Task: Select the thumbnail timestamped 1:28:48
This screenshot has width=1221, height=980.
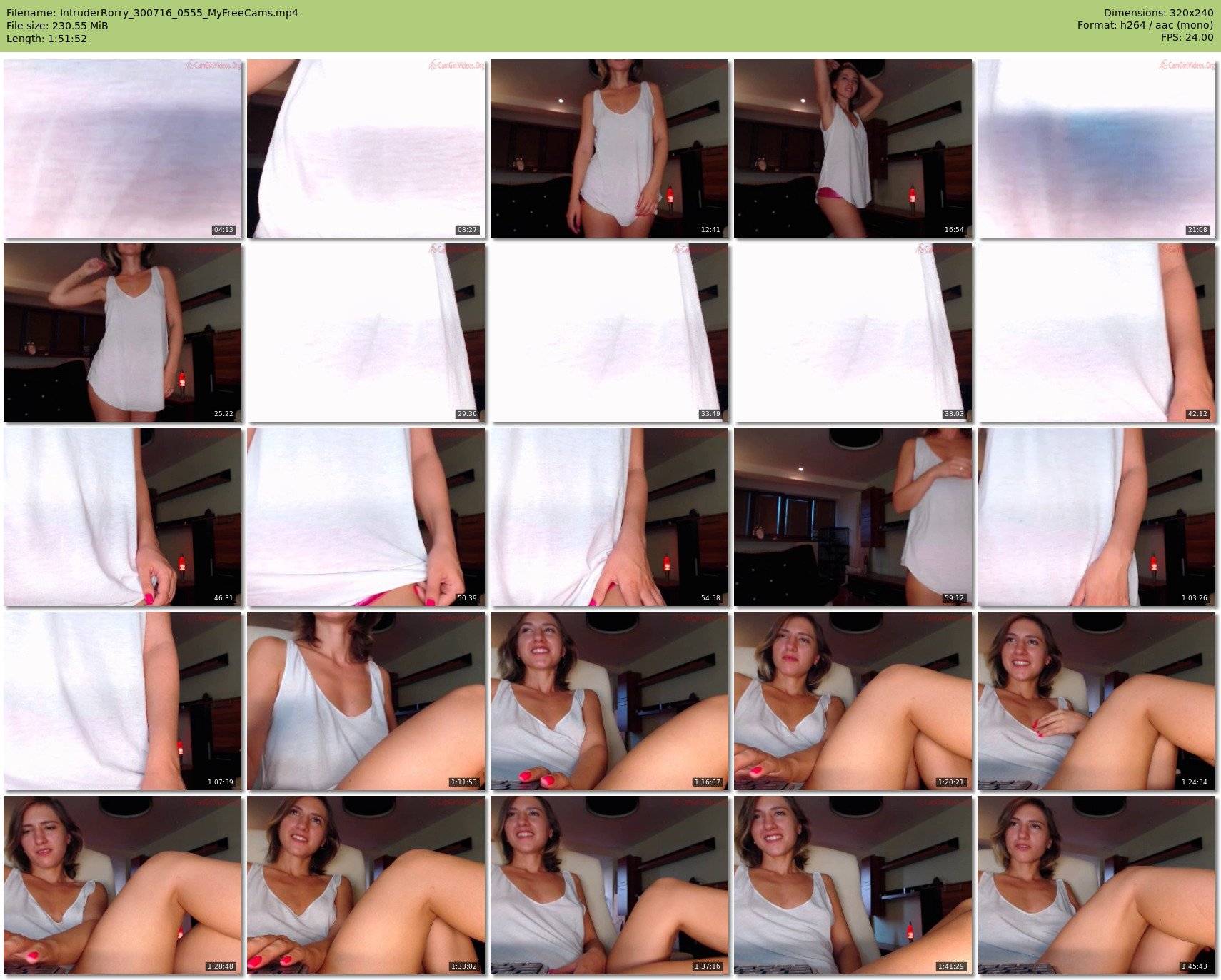Action: [x=123, y=885]
